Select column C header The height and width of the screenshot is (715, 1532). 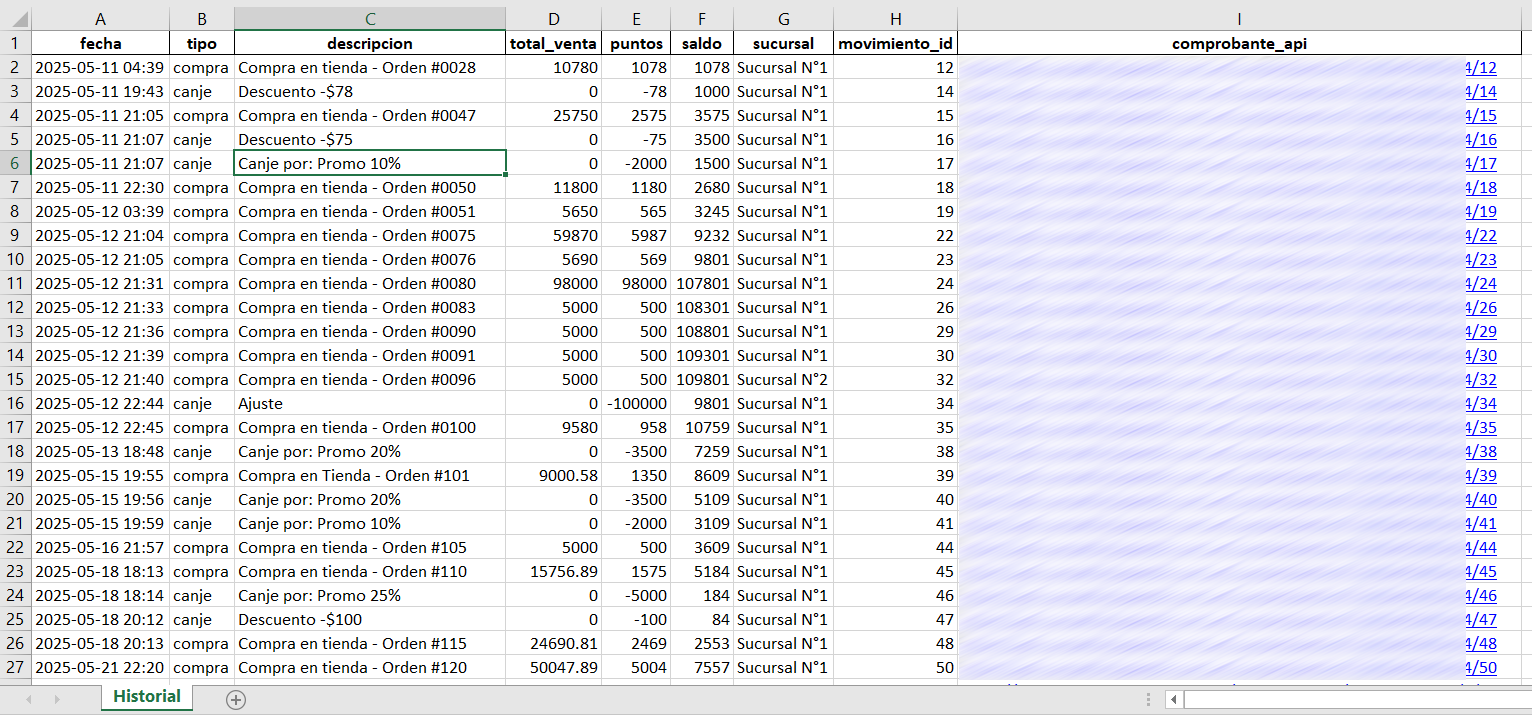point(370,19)
